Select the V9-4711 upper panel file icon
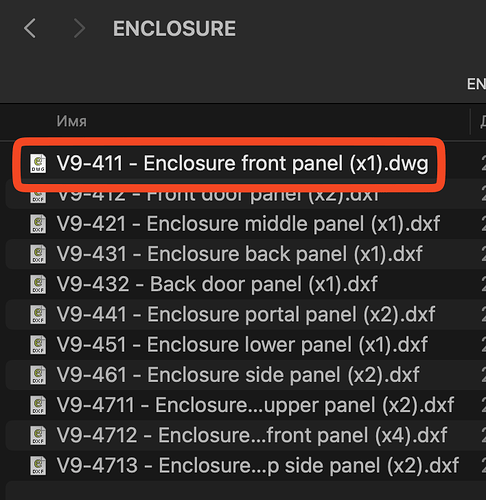 38,405
